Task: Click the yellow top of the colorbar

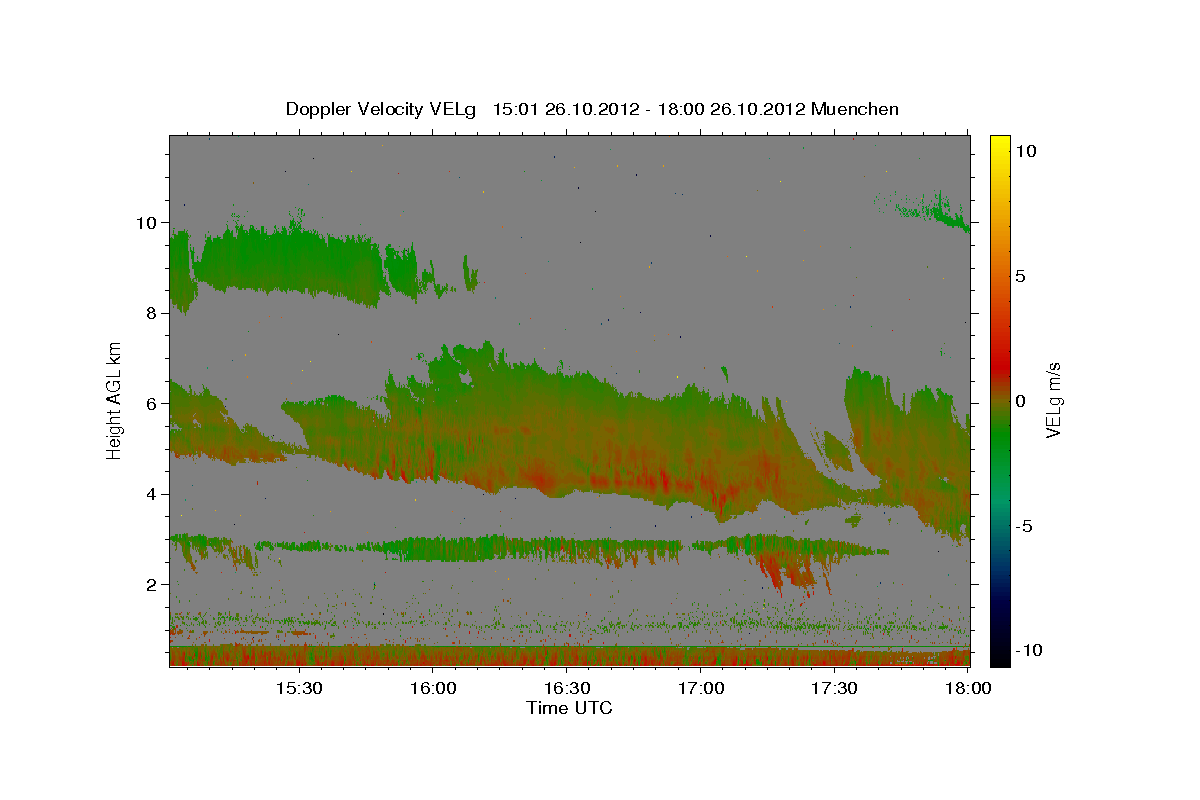Action: (x=1000, y=148)
